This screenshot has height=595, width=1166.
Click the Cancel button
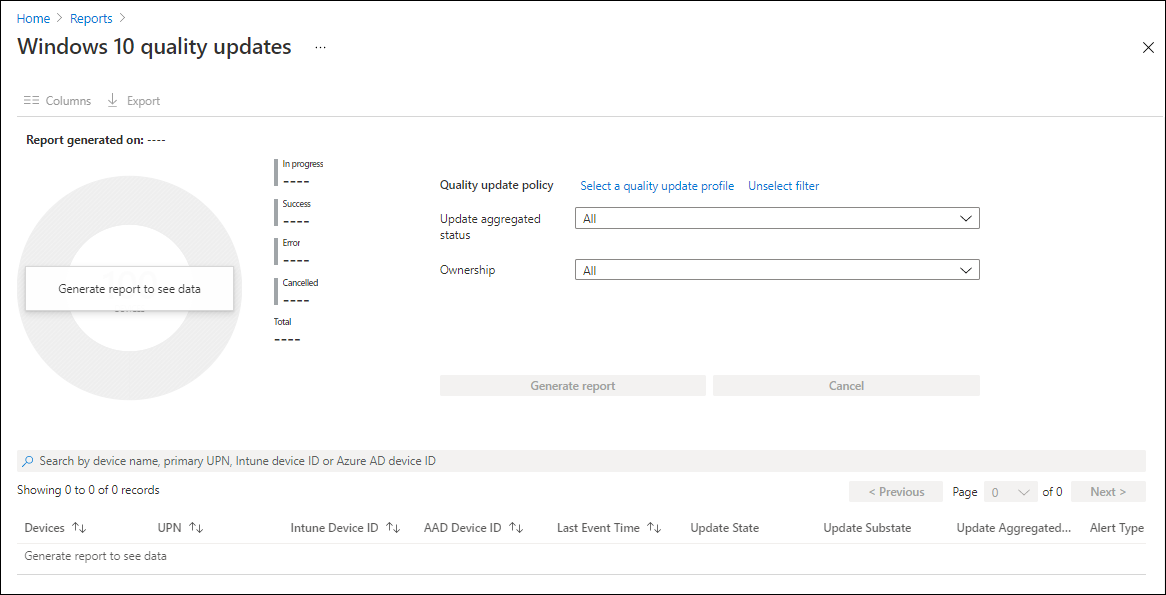[846, 386]
